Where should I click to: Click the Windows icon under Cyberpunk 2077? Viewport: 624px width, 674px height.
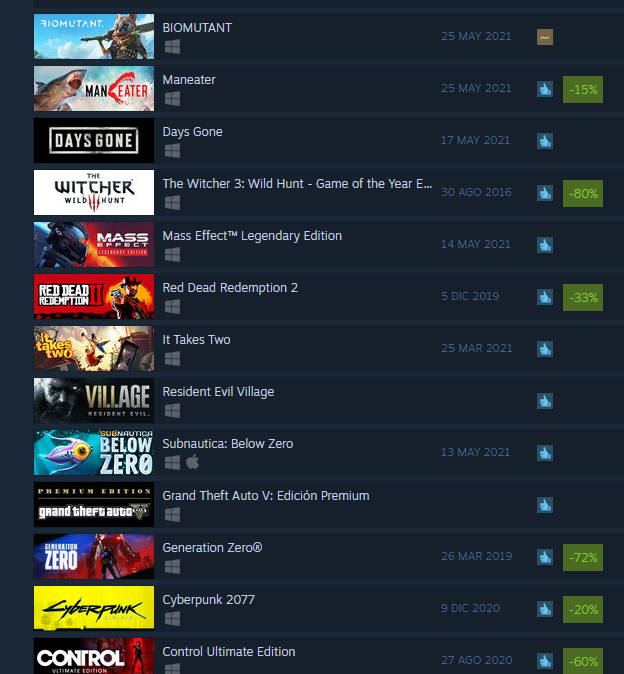pos(172,619)
